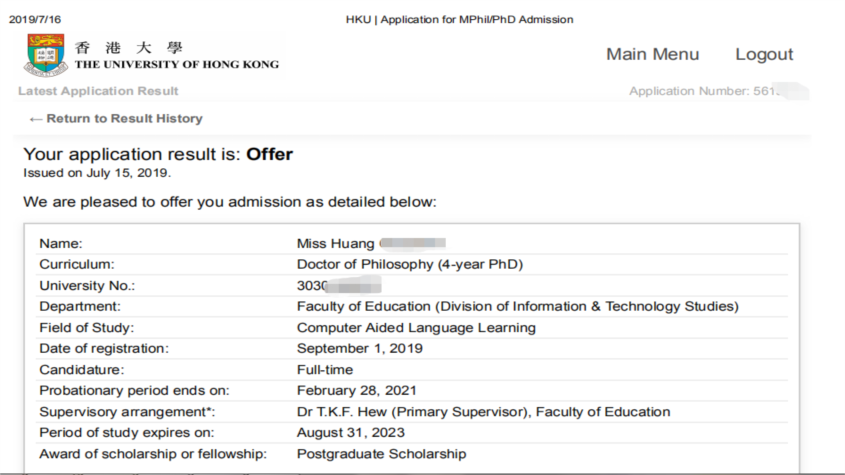Image resolution: width=845 pixels, height=475 pixels.
Task: Click the Department value Faculty of Education
Action: click(x=517, y=307)
